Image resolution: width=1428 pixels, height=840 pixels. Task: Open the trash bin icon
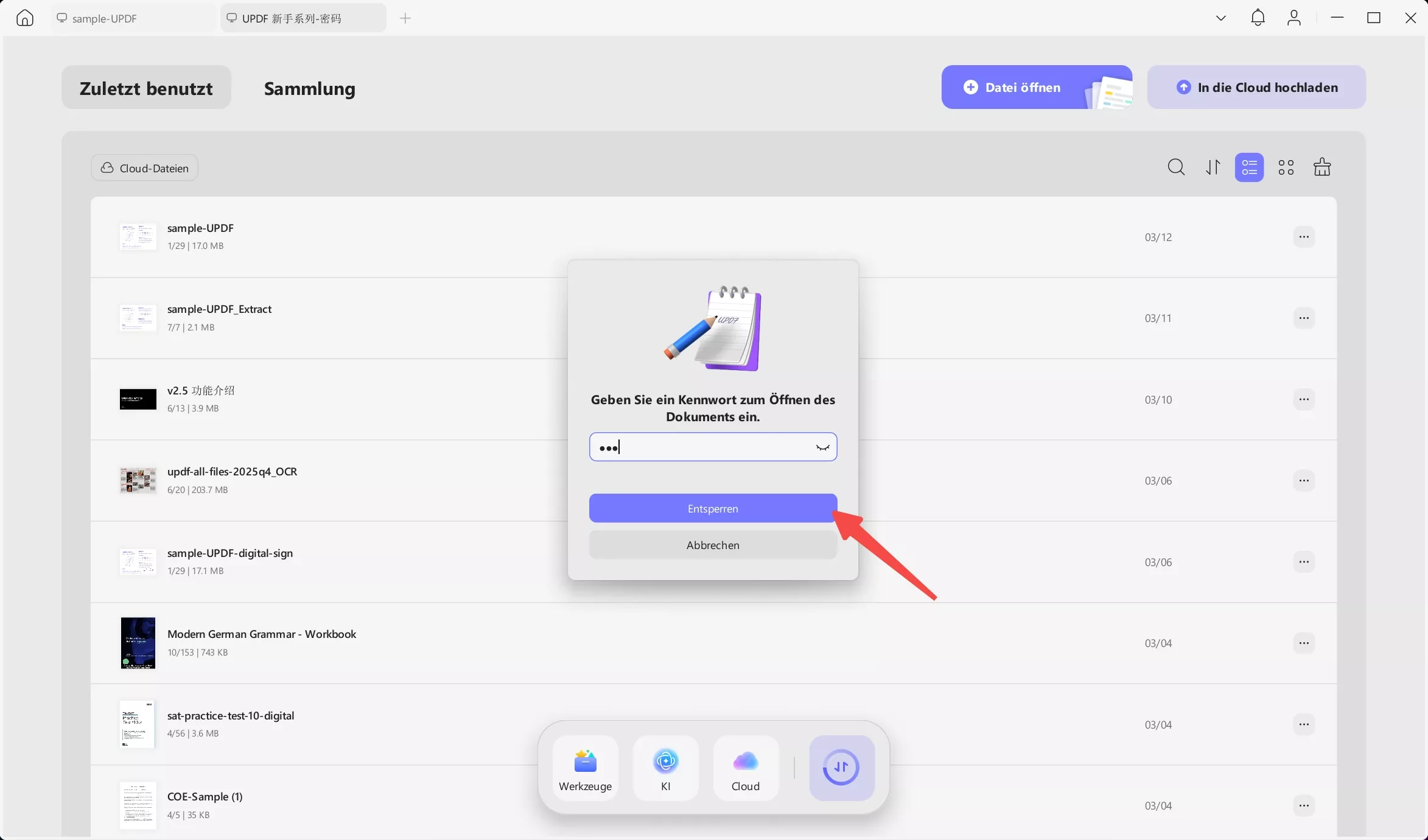(1322, 167)
